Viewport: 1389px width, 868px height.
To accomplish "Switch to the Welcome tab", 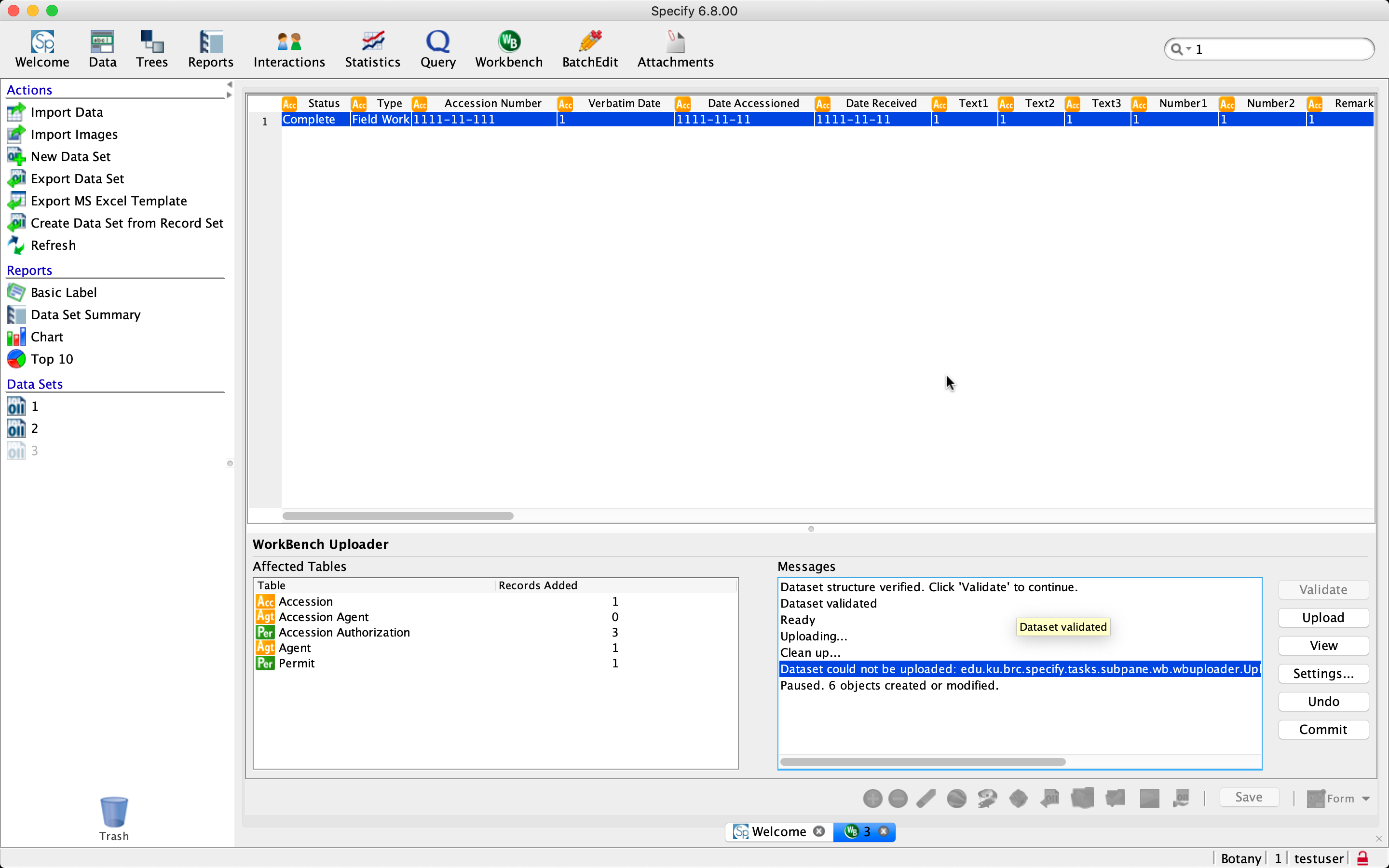I will tap(778, 831).
